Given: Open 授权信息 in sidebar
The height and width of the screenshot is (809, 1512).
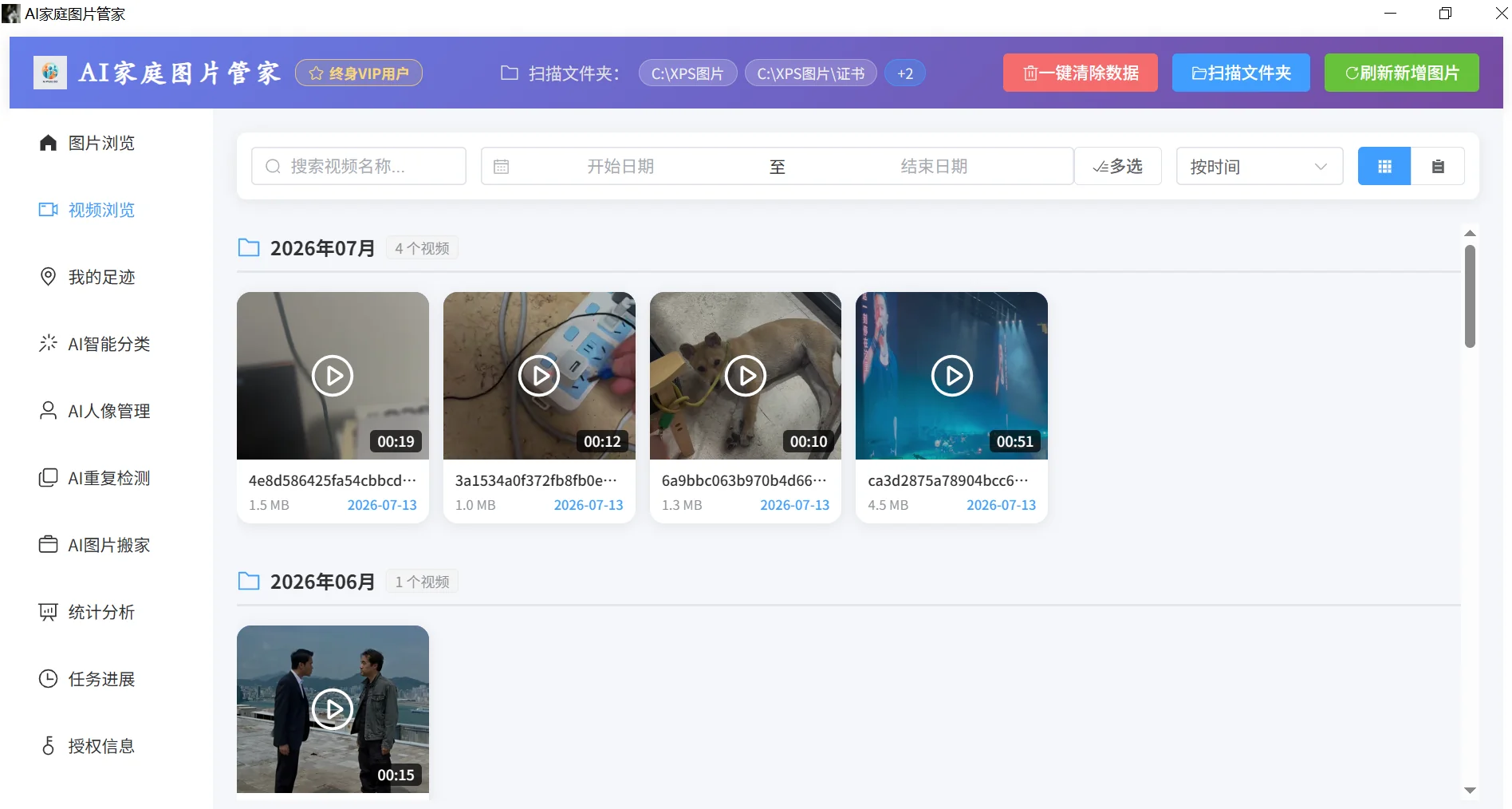Looking at the screenshot, I should (x=88, y=746).
